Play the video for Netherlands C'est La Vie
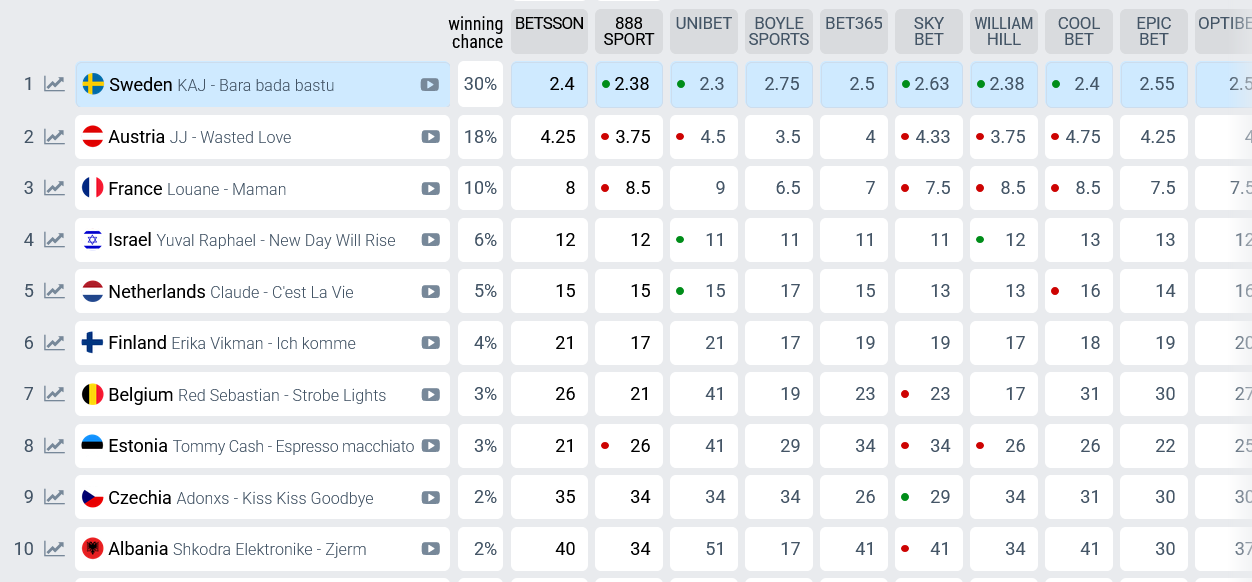This screenshot has width=1252, height=582. point(430,291)
